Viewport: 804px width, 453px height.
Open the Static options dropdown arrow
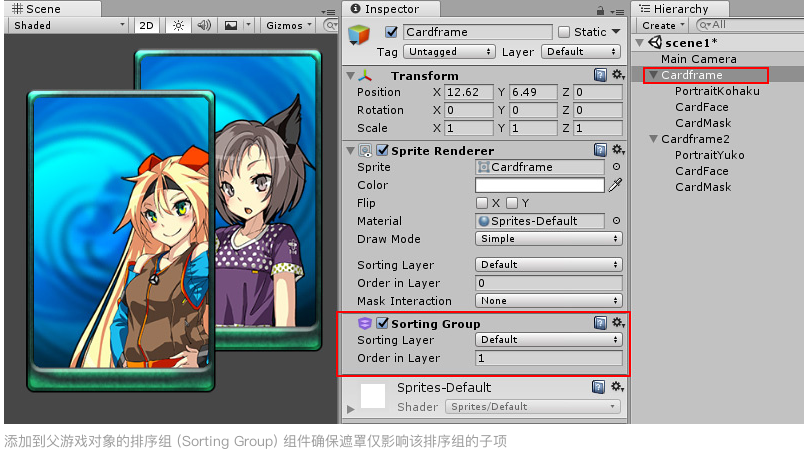coord(616,32)
